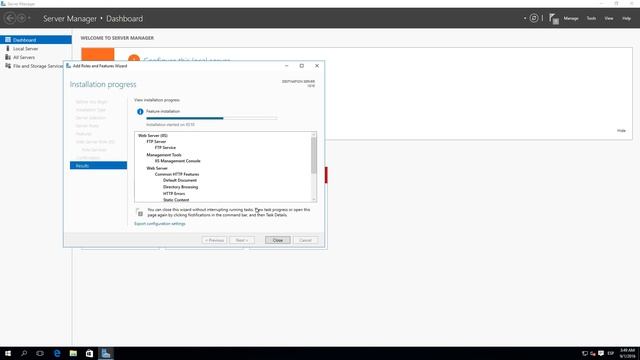The height and width of the screenshot is (360, 640).
Task: Click the Previous button in the wizard
Action: [214, 240]
